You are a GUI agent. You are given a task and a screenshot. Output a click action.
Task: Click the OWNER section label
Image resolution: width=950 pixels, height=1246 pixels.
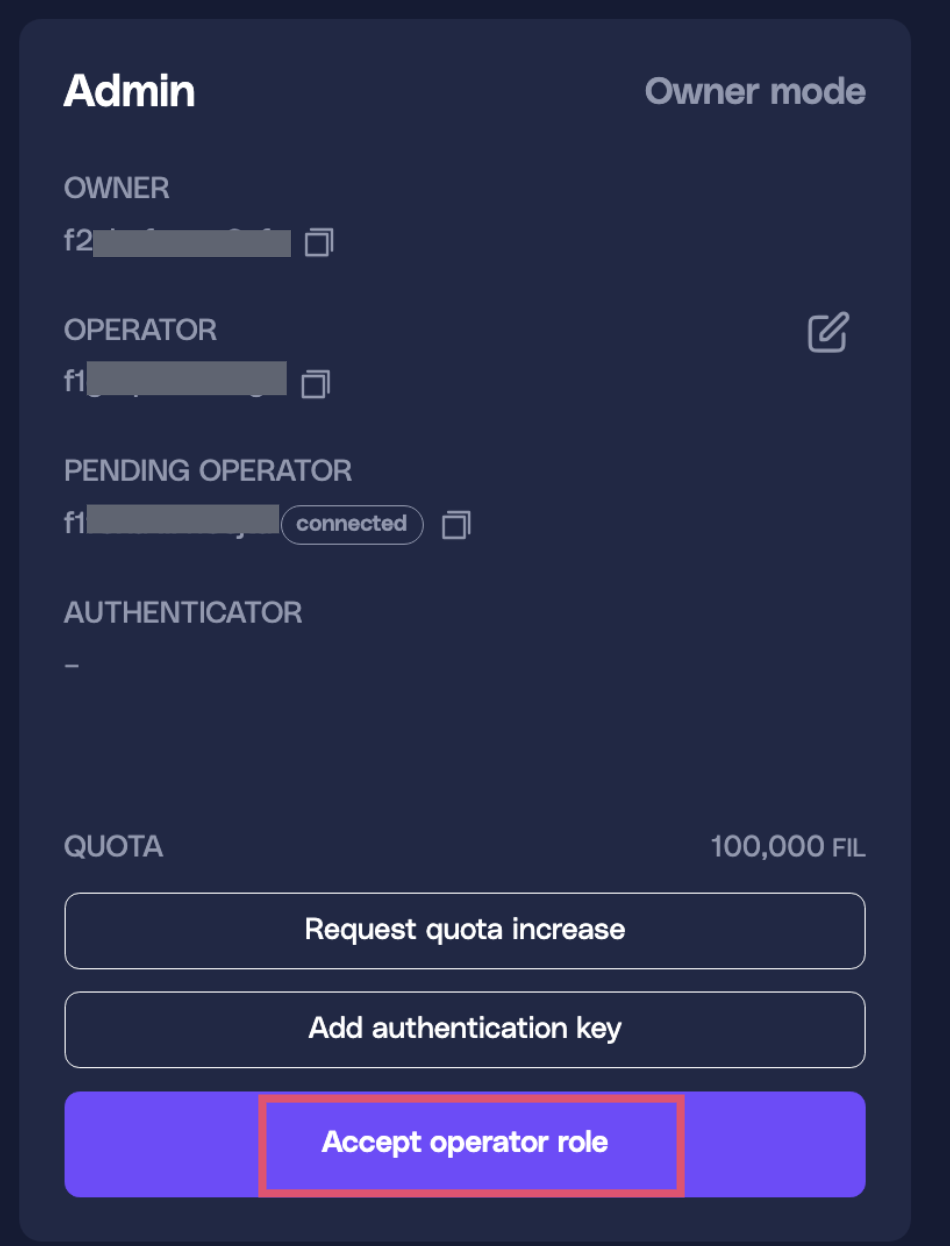coord(117,188)
